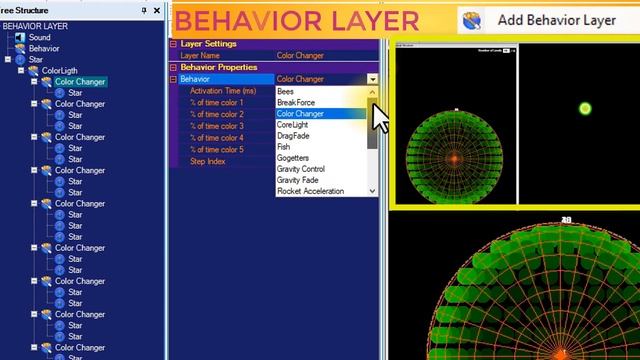Image resolution: width=640 pixels, height=360 pixels.
Task: Select the % of time color 2 property
Action: [216, 115]
